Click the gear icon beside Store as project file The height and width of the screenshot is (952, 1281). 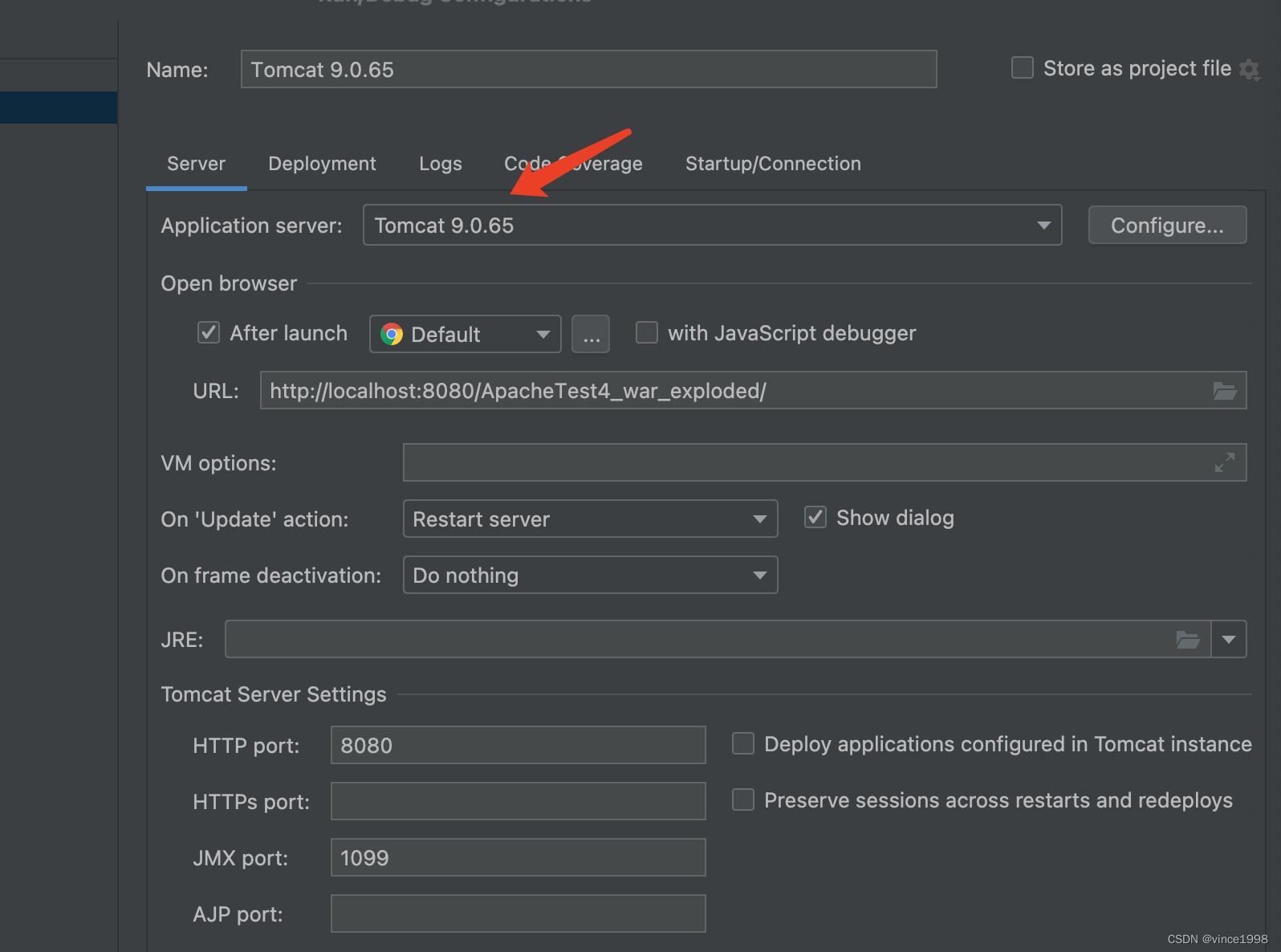point(1250,70)
